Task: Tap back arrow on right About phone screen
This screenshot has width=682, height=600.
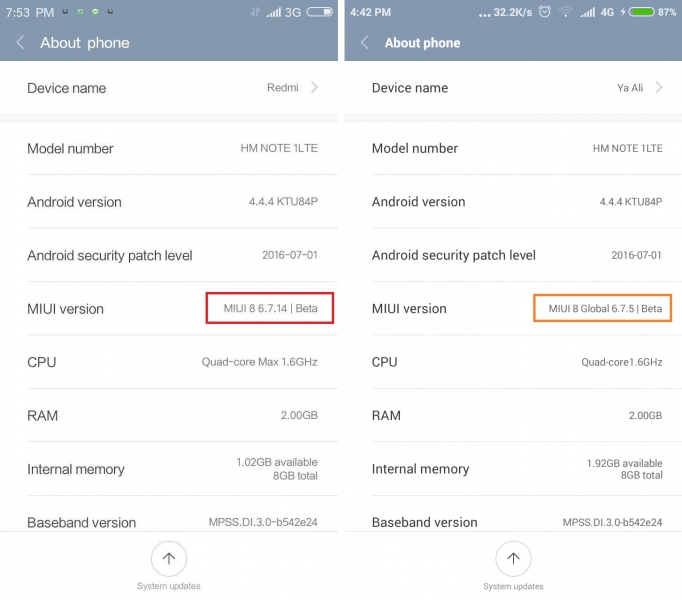Action: [x=365, y=43]
